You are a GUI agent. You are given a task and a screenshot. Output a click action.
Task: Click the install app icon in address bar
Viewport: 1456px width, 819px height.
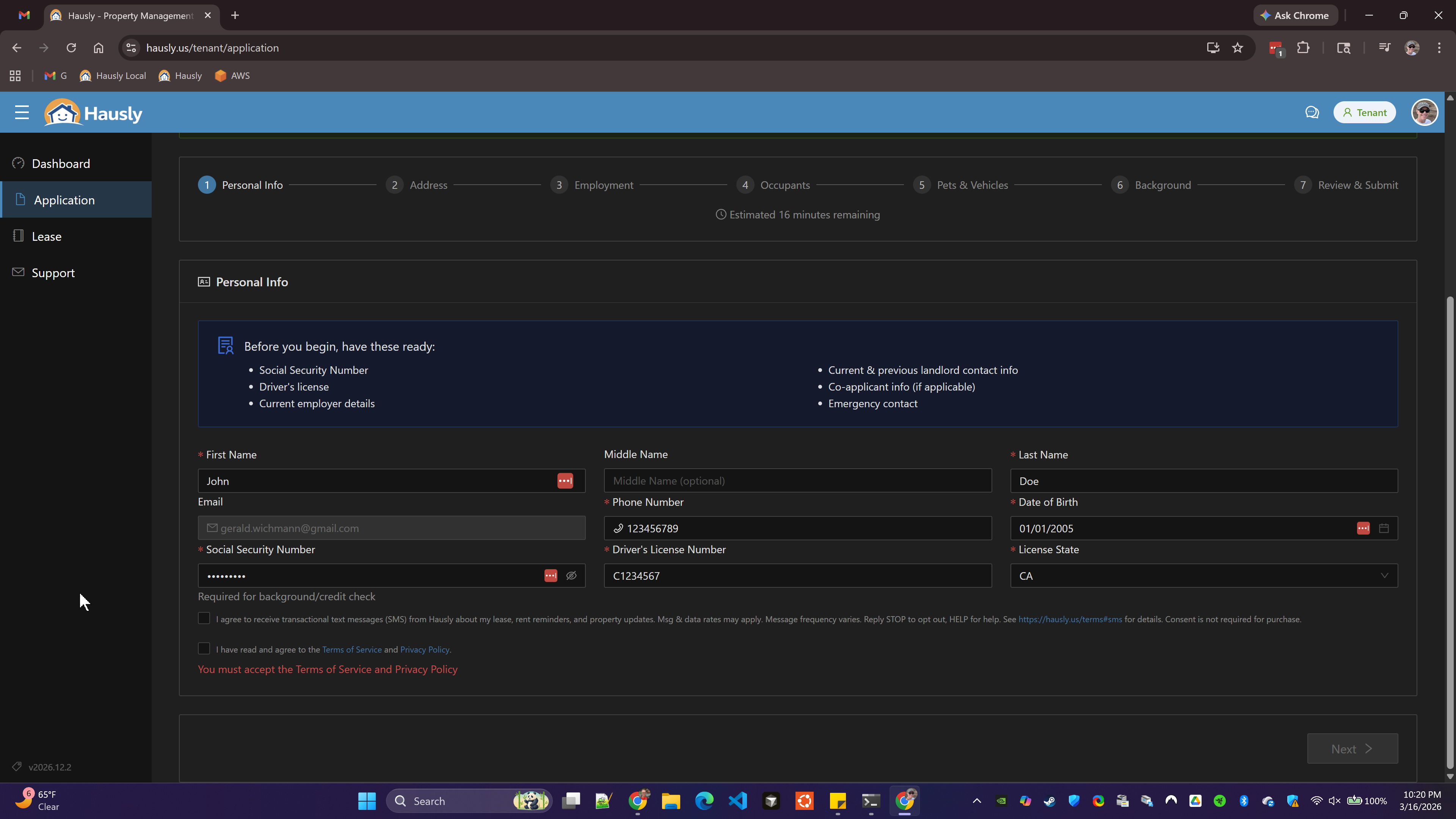tap(1213, 48)
